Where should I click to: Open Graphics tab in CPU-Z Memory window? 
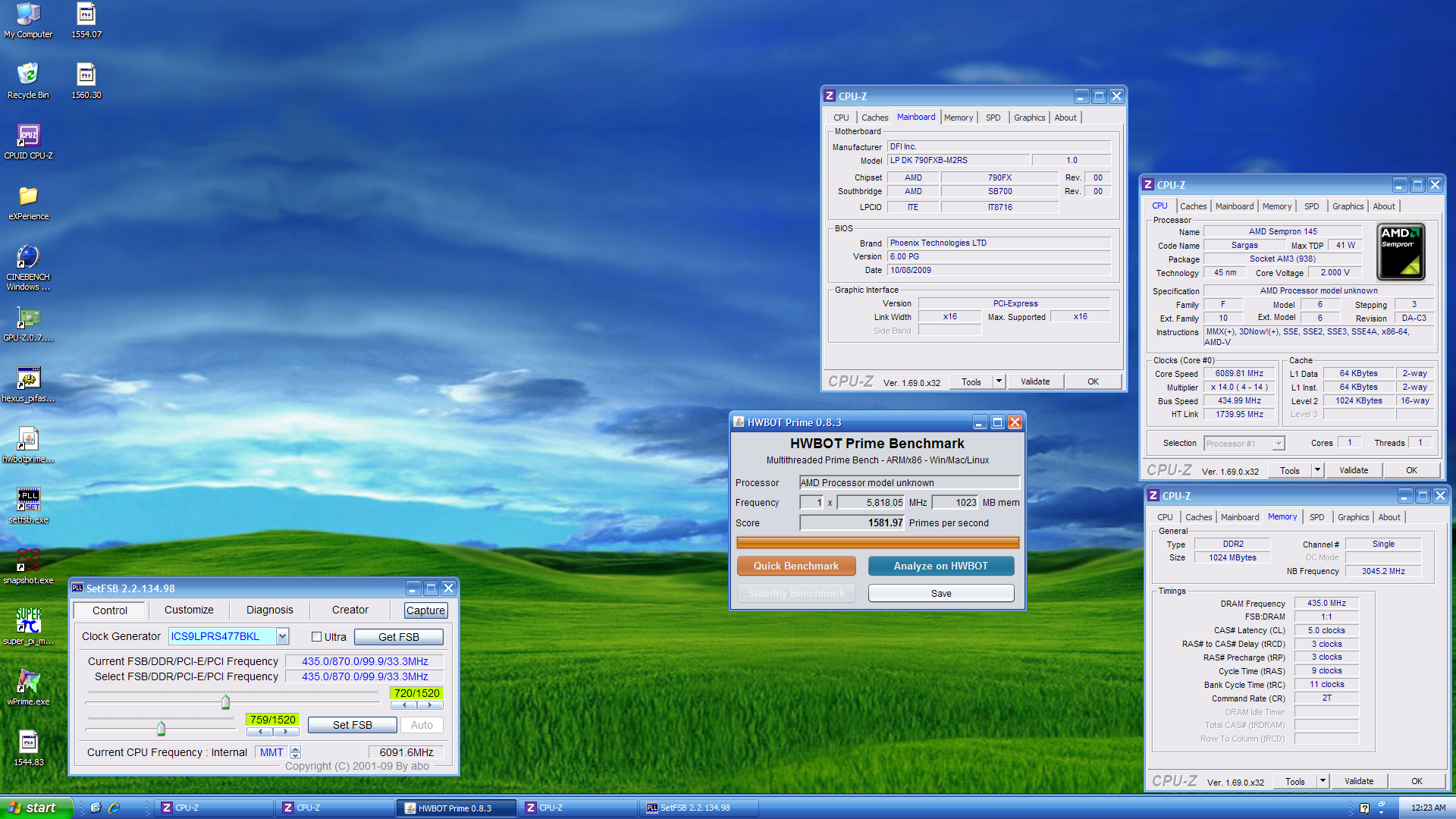pos(1353,517)
